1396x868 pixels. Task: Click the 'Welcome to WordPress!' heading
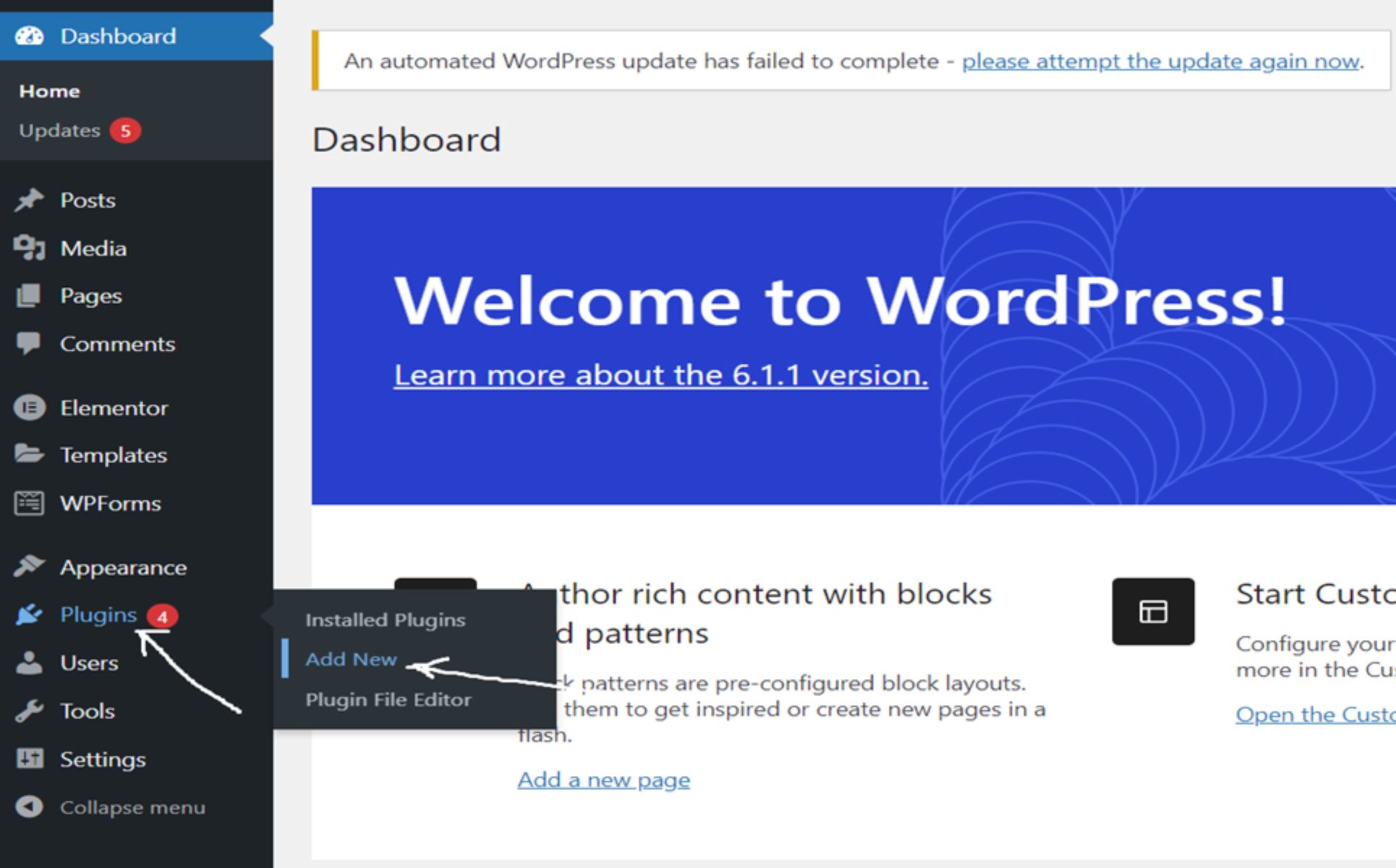coord(840,300)
